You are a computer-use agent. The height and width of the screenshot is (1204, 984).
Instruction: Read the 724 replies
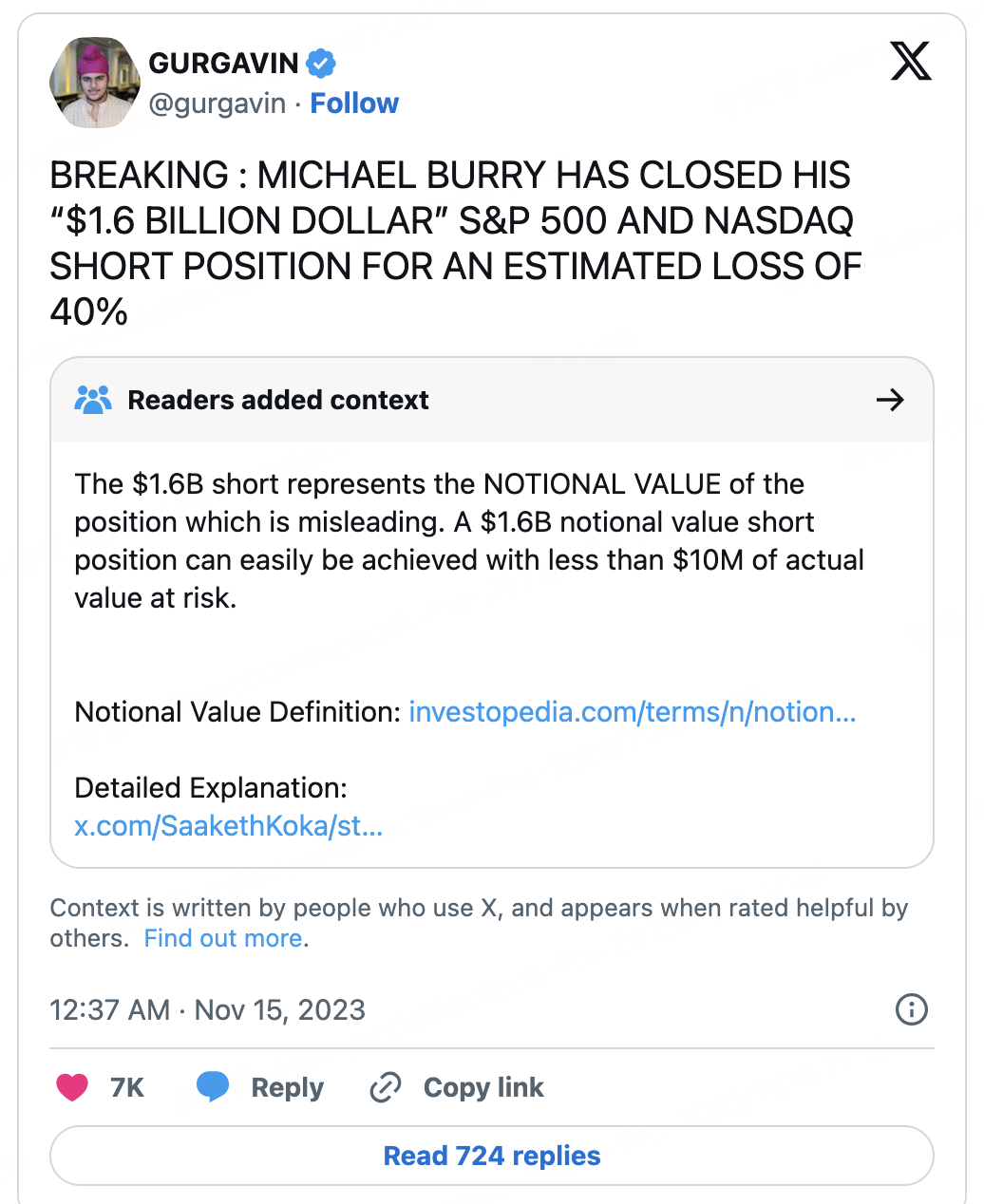pos(491,1156)
